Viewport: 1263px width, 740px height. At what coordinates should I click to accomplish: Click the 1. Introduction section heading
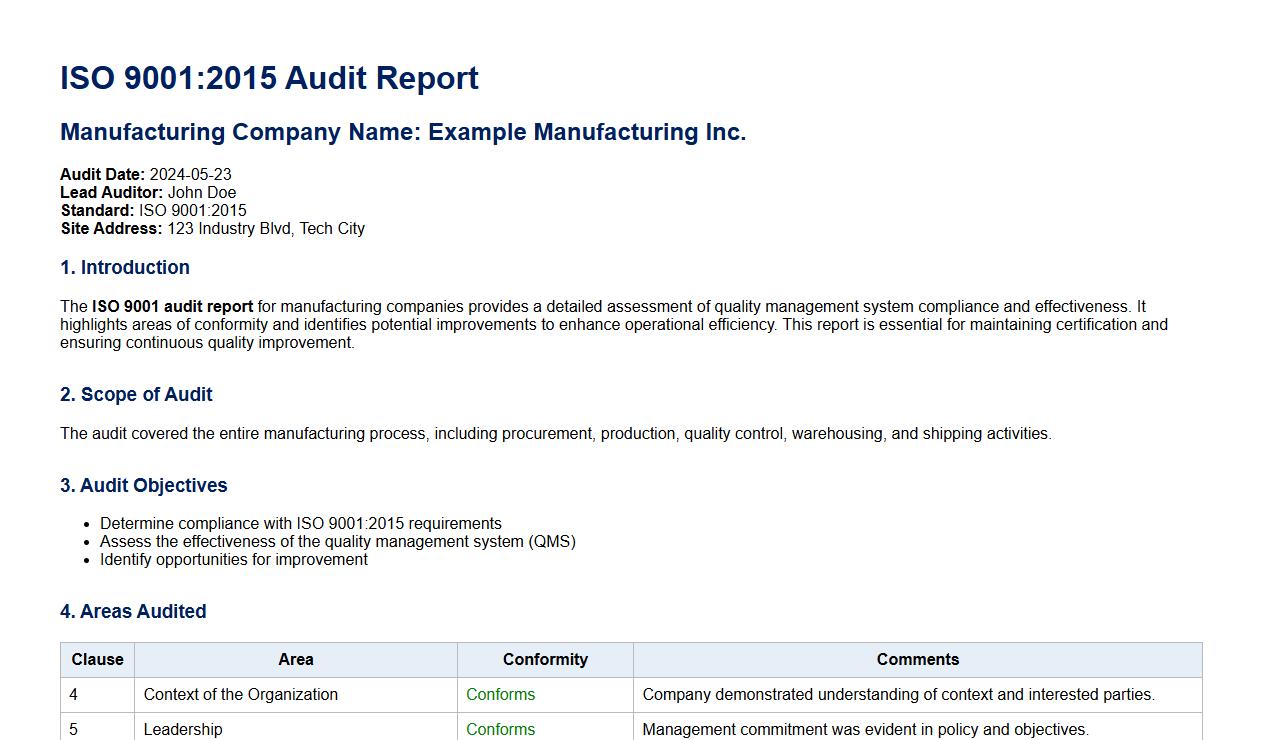click(125, 267)
